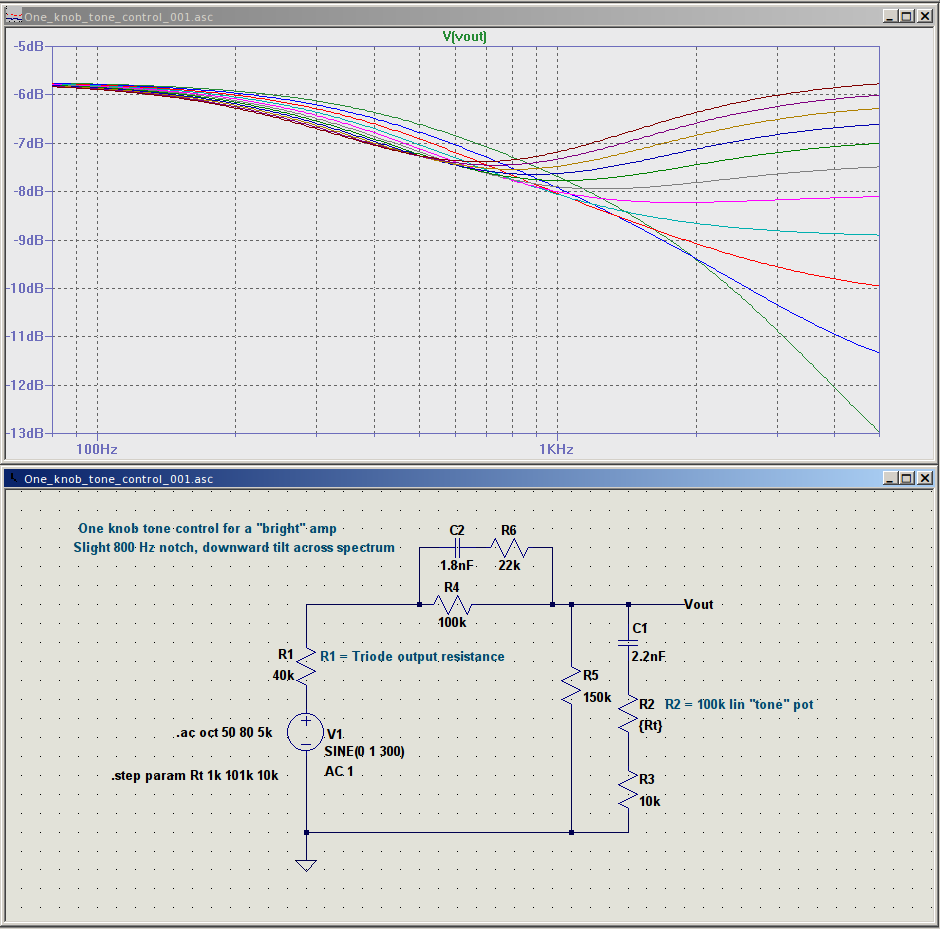
Task: Click the -7dB axis label
Action: tap(28, 143)
